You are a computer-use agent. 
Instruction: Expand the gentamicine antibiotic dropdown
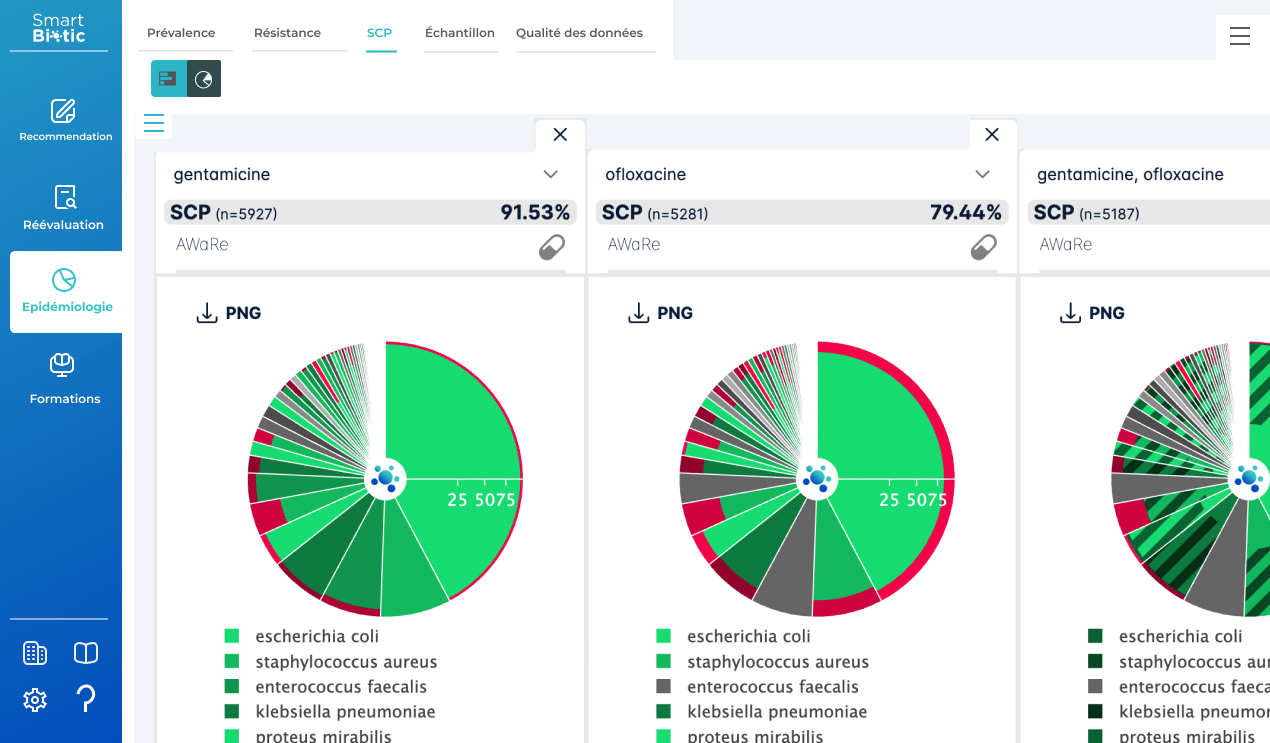pyautogui.click(x=550, y=174)
